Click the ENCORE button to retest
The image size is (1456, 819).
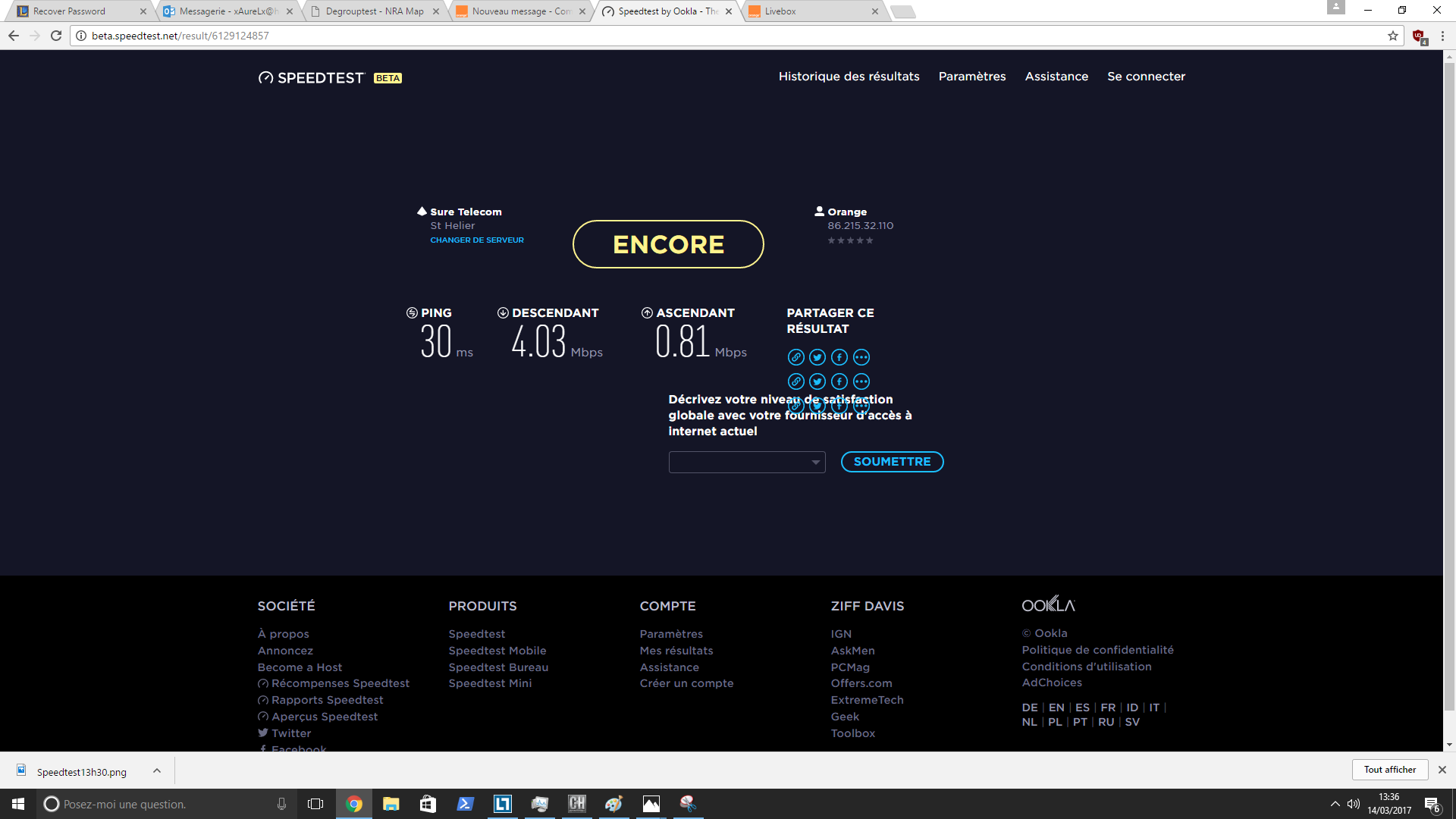[x=668, y=244]
